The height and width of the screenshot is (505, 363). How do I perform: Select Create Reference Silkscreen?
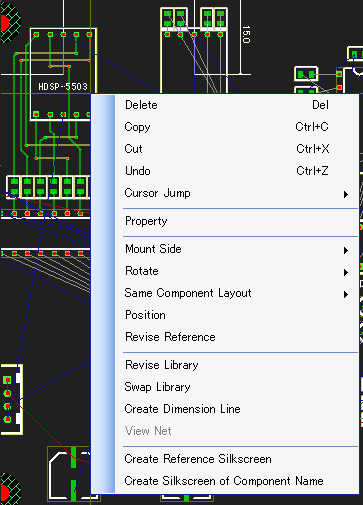point(237,459)
